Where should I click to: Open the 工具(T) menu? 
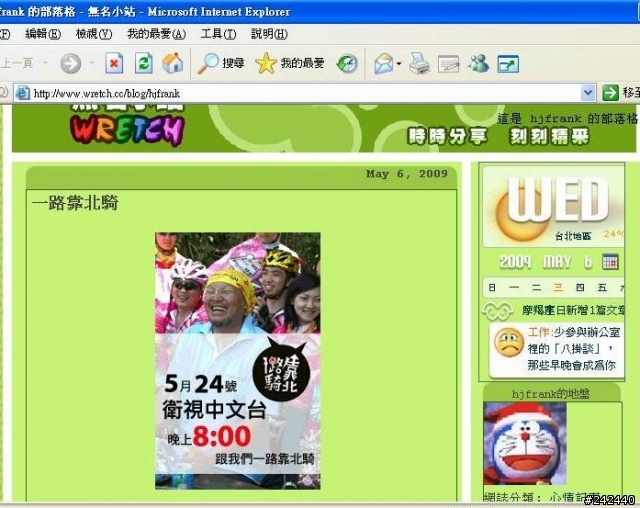pos(218,34)
